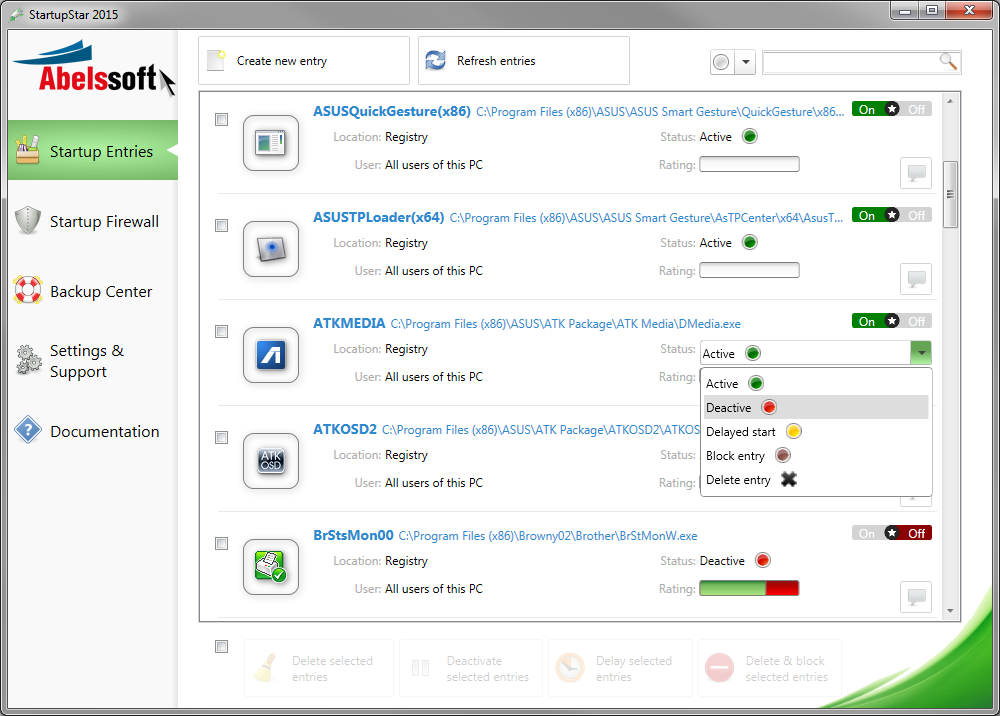Screen dimensions: 1000x716
Task: Open comment bubble for ASUSTPLoader entry
Action: click(x=915, y=279)
